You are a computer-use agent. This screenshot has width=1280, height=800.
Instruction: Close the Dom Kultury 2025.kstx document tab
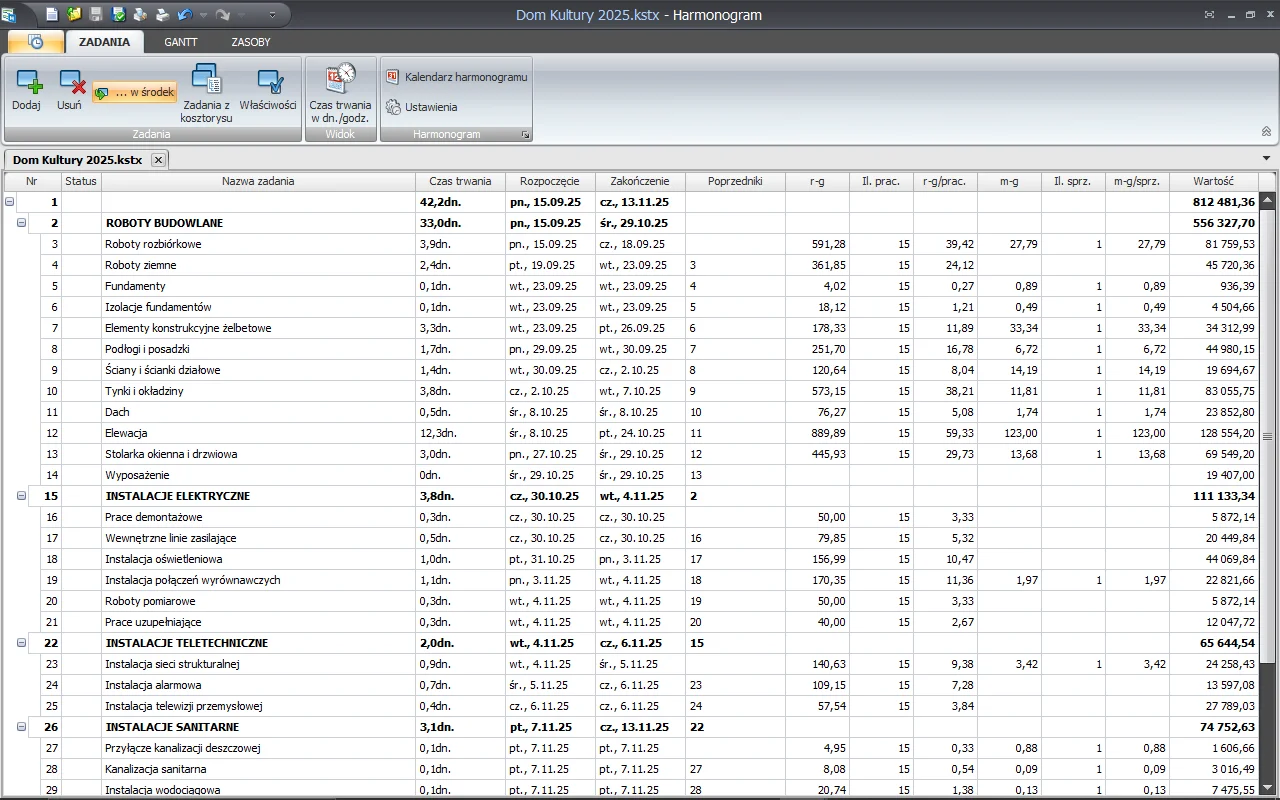click(x=158, y=160)
